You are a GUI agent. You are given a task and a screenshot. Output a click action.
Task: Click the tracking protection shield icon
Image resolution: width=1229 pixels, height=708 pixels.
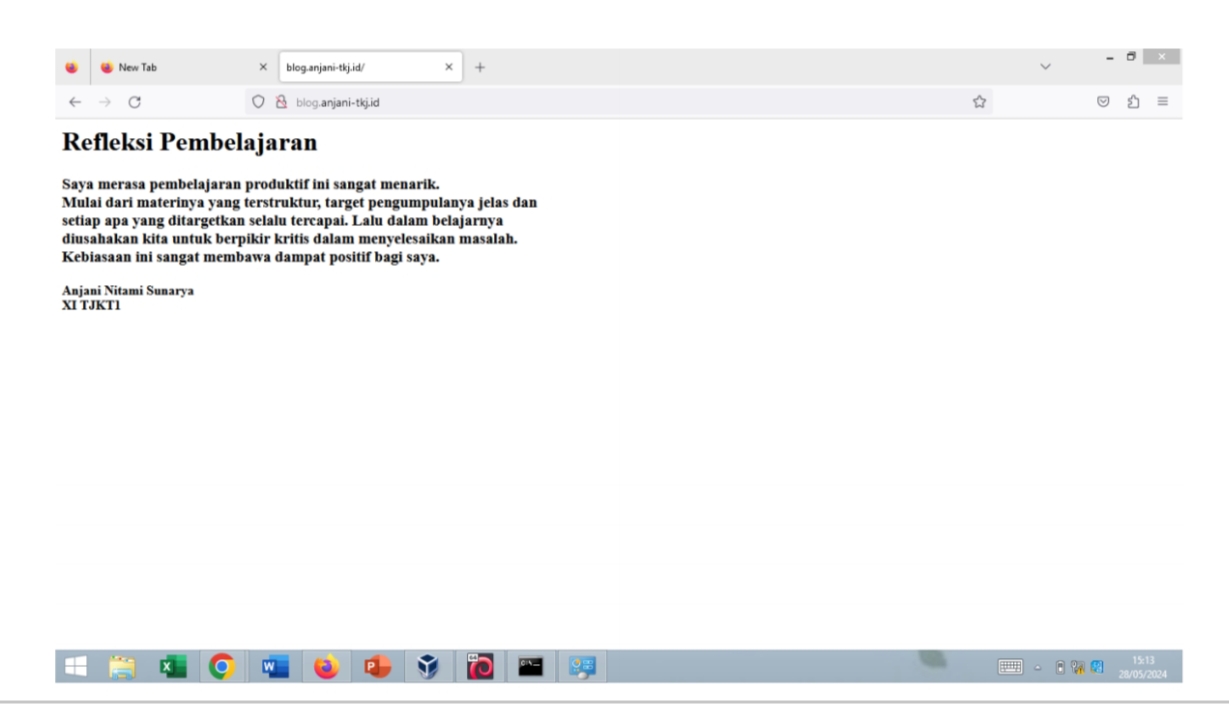258,102
